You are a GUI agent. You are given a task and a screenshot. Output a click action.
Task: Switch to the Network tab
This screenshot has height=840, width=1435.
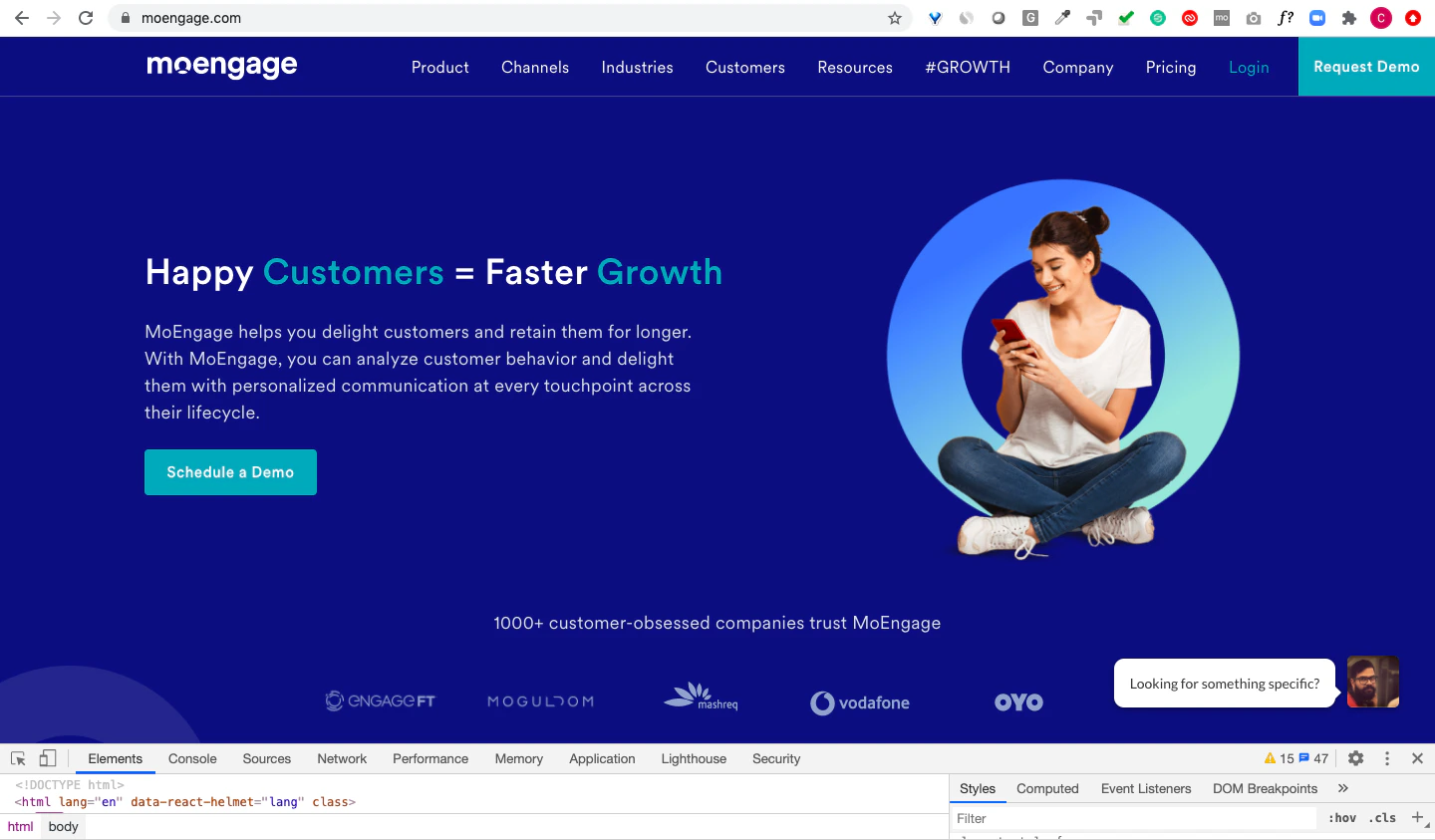pyautogui.click(x=342, y=758)
